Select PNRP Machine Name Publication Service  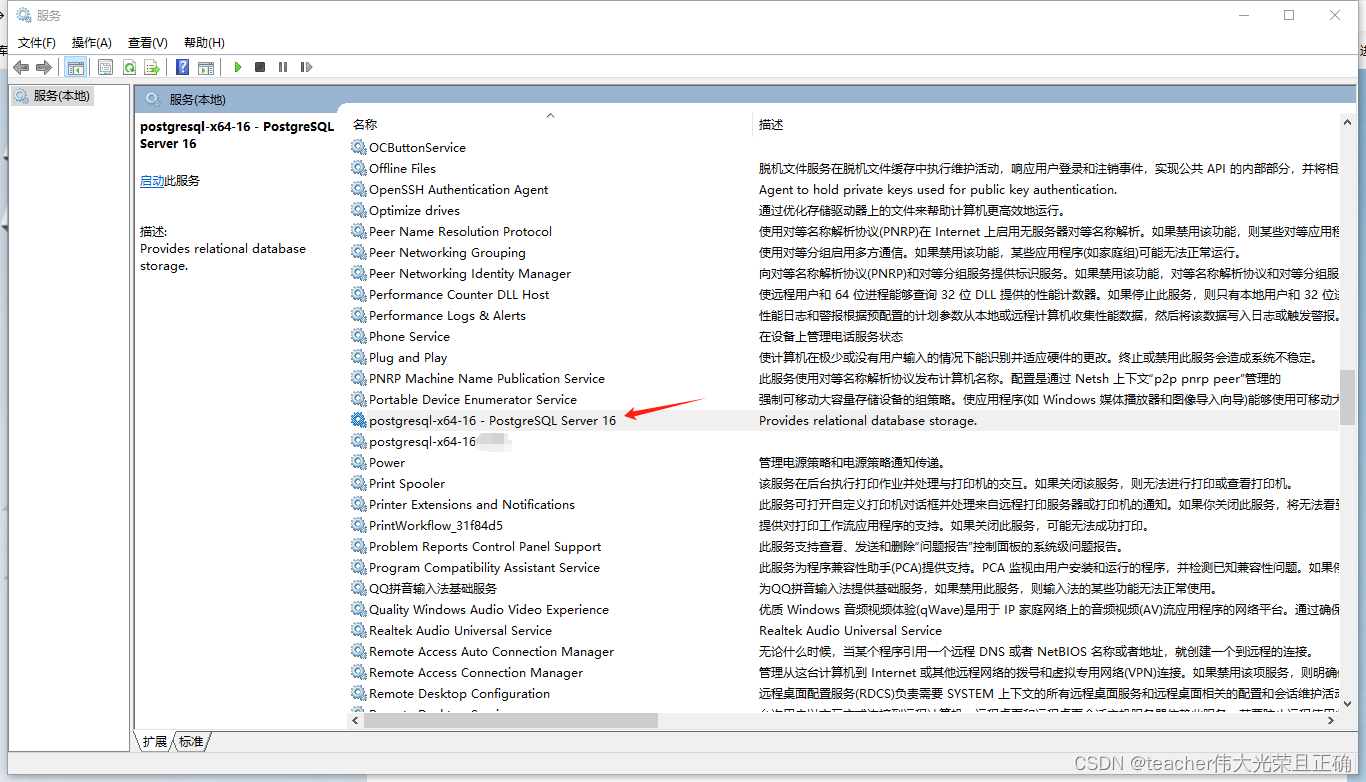pyautogui.click(x=487, y=378)
